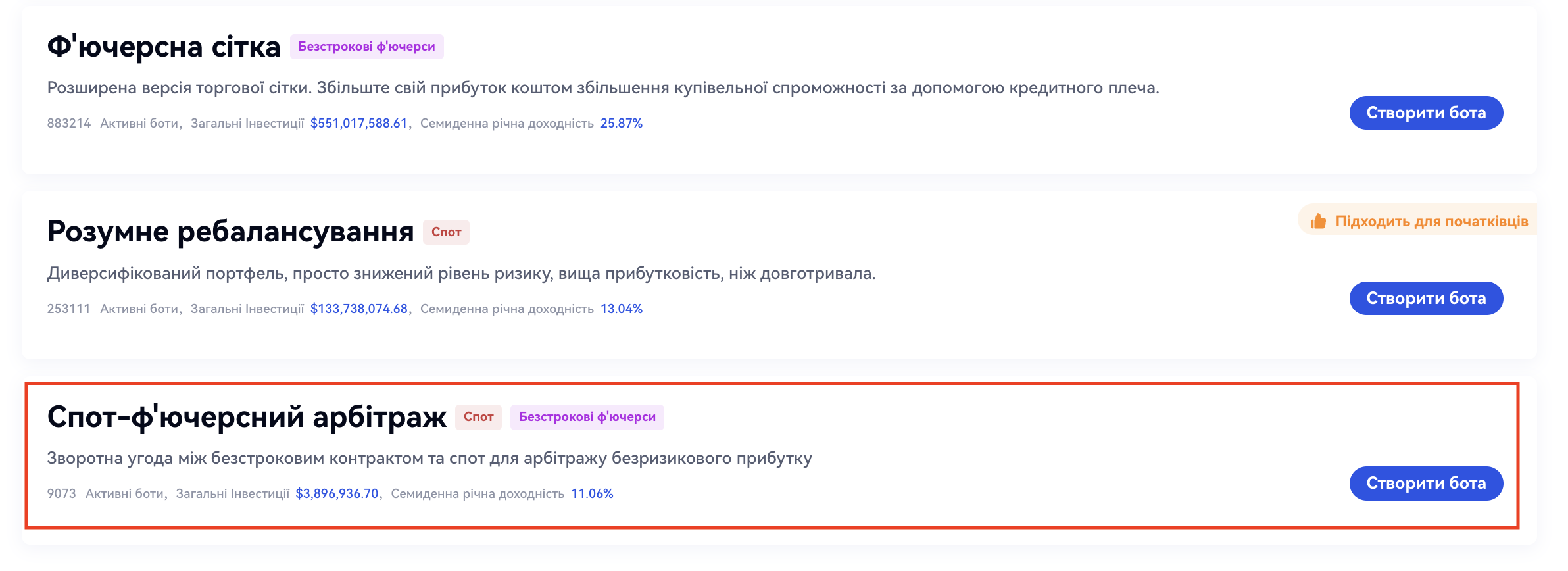Viewport: 1568px width, 571px height.
Task: Click the Спот tag beside Спот-ф'ючерсний арбітраж
Action: point(478,417)
